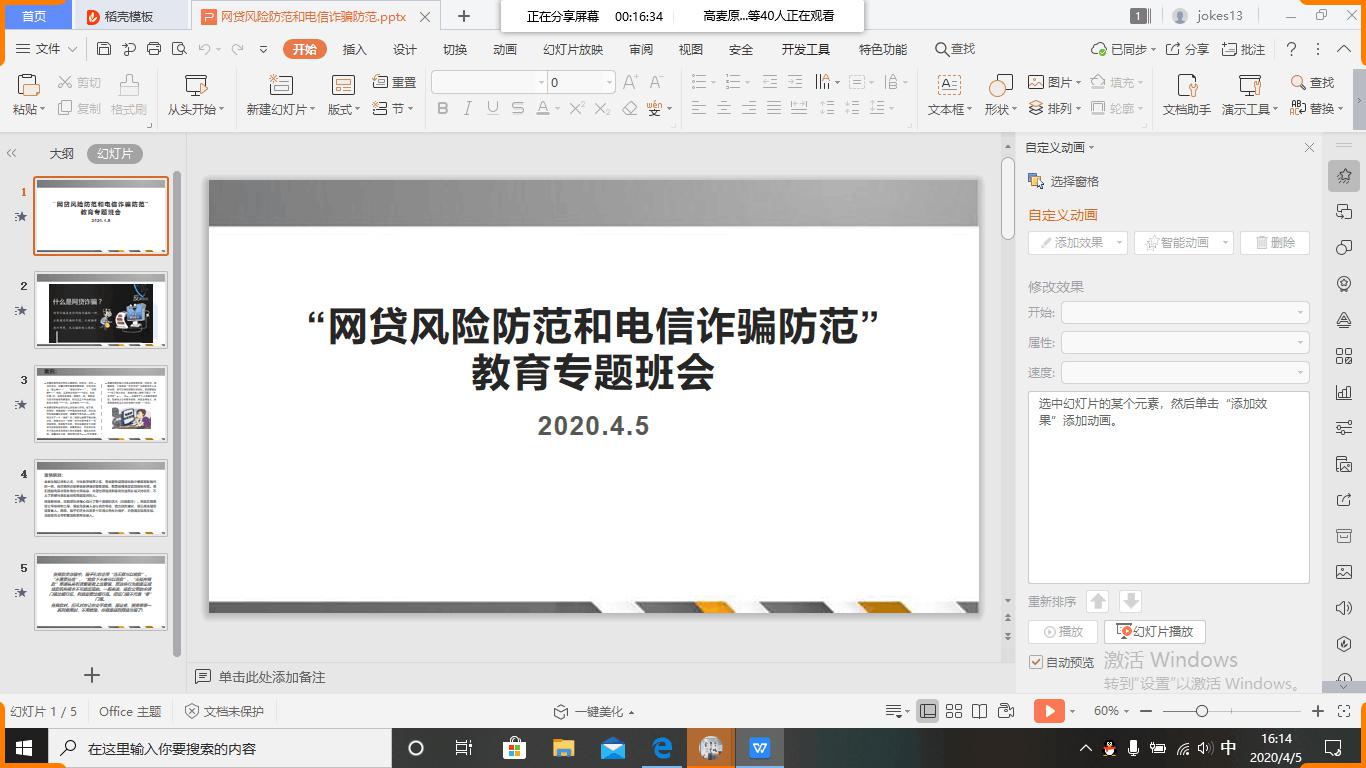Click the 选择窗格 button
This screenshot has width=1366, height=768.
1064,181
